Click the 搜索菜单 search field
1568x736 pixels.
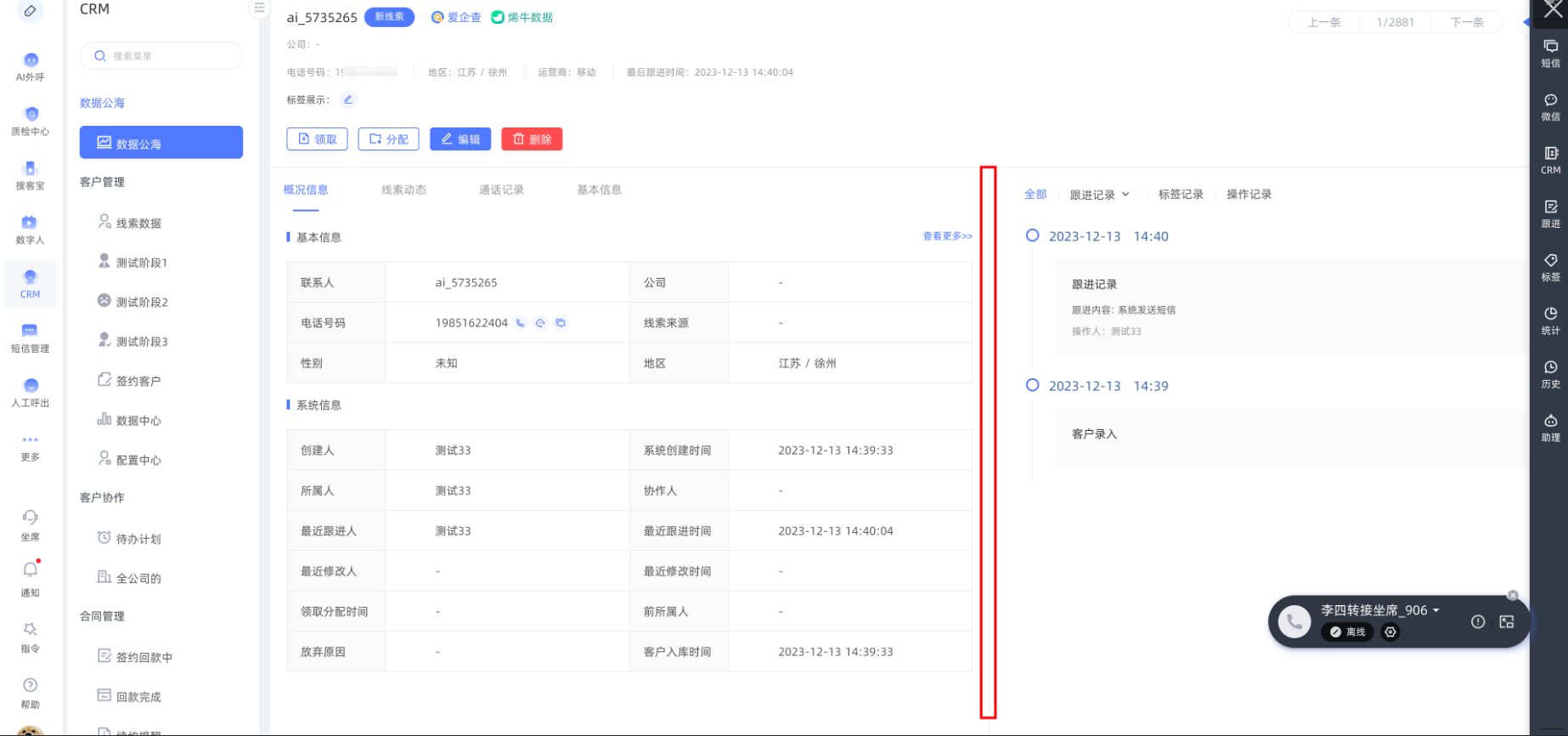pos(161,56)
